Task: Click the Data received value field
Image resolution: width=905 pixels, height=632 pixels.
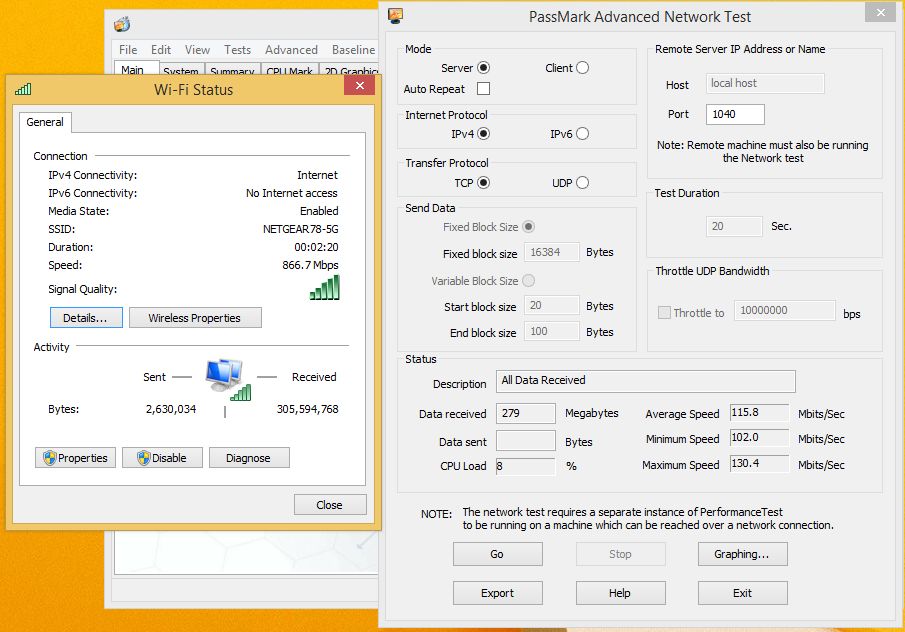Action: click(526, 413)
